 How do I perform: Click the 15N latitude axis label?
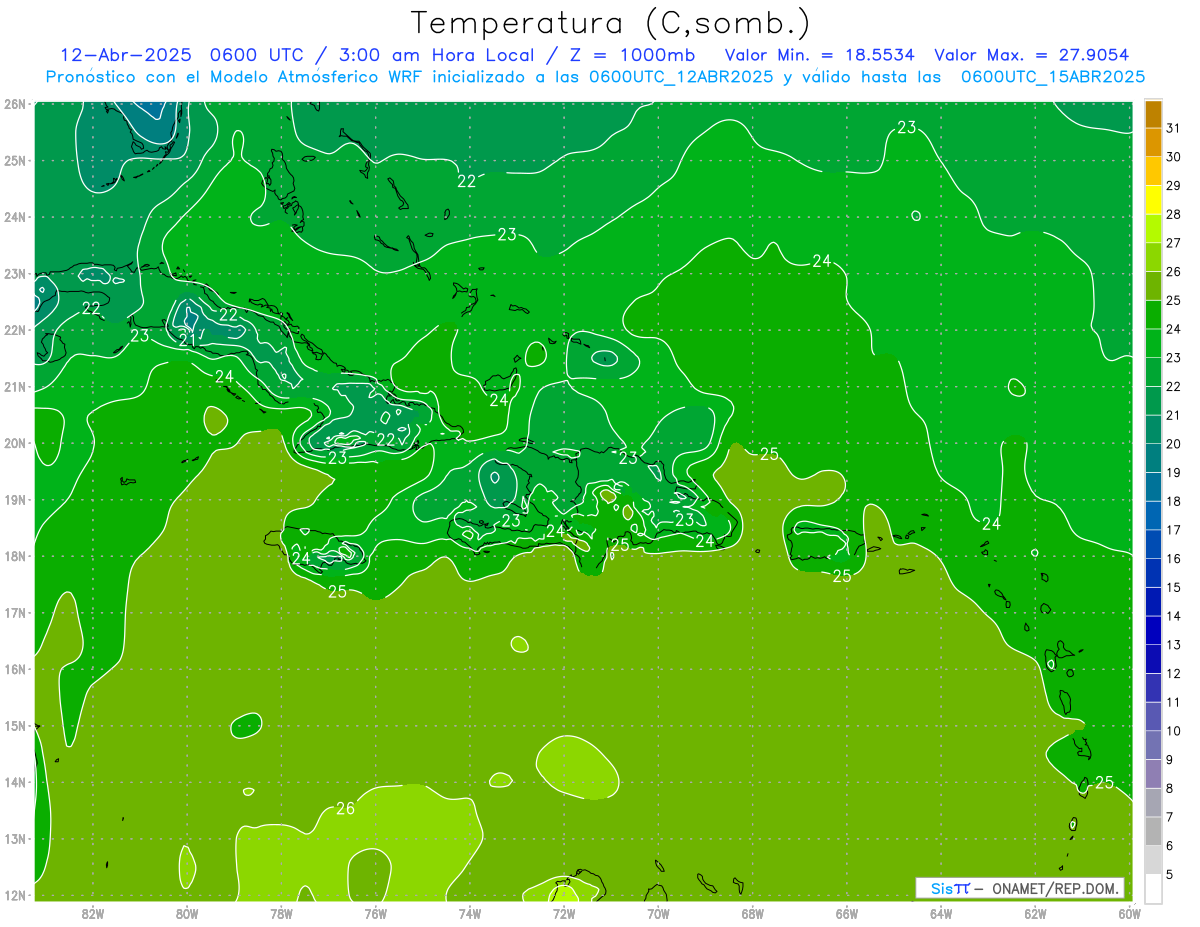click(14, 725)
